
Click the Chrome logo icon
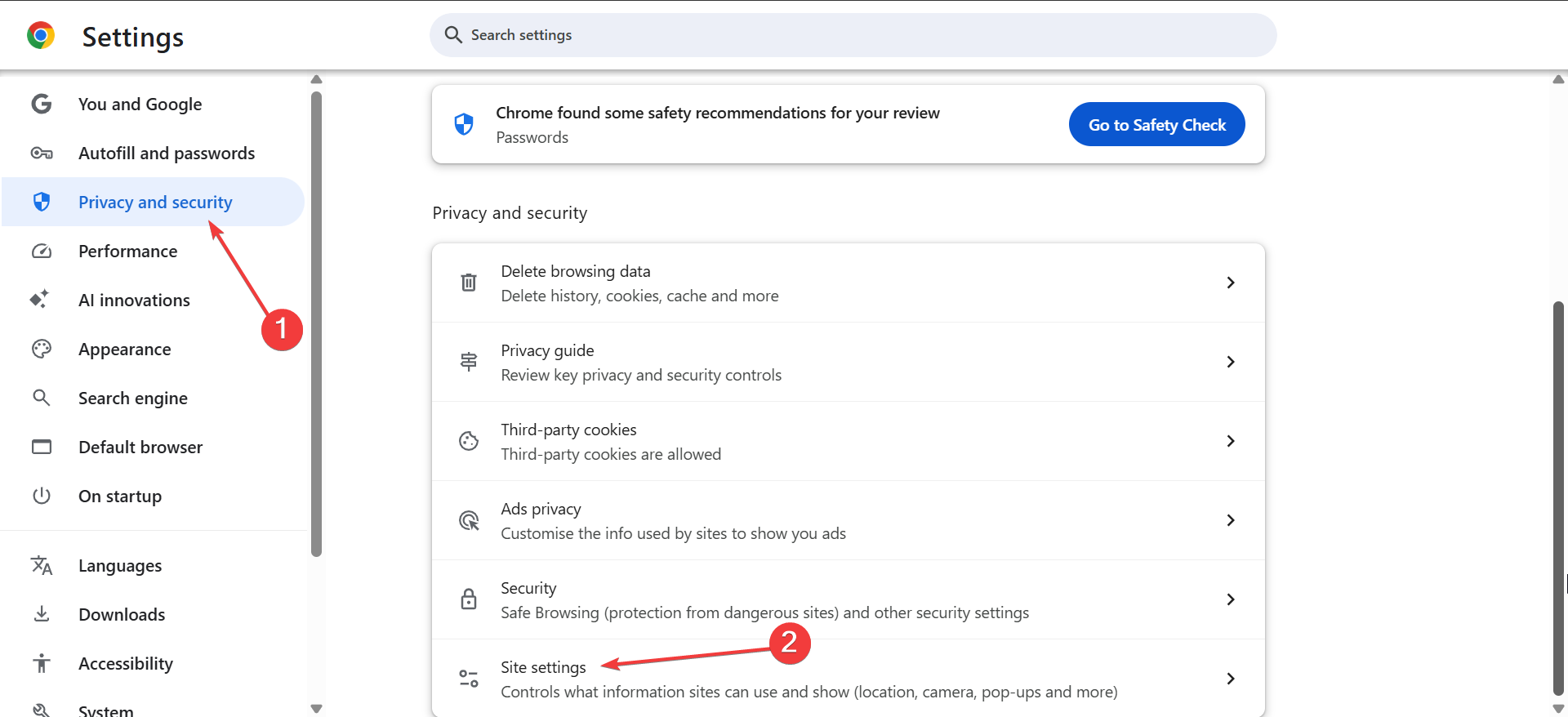tap(41, 36)
